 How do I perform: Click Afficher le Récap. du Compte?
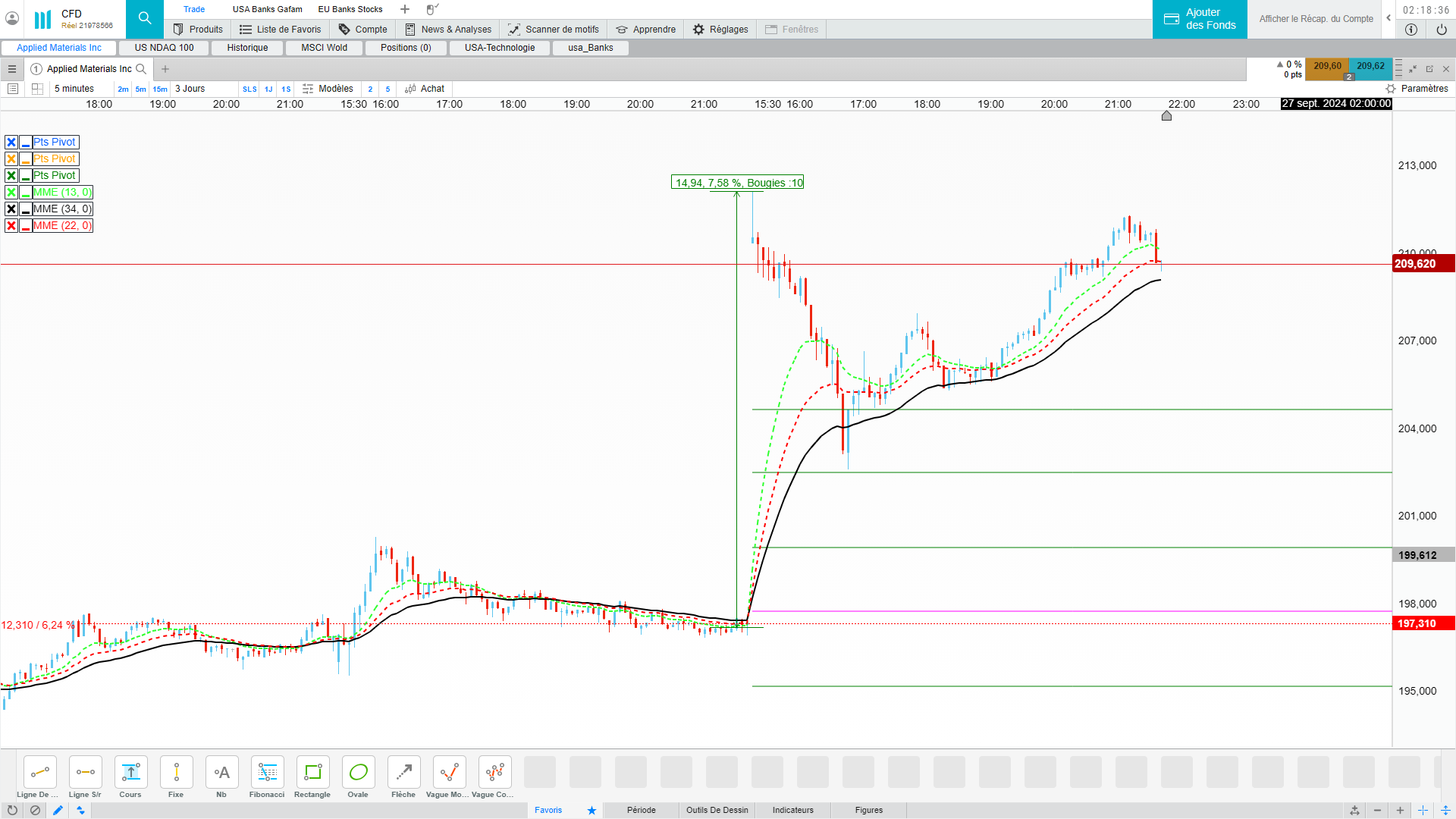[x=1316, y=19]
